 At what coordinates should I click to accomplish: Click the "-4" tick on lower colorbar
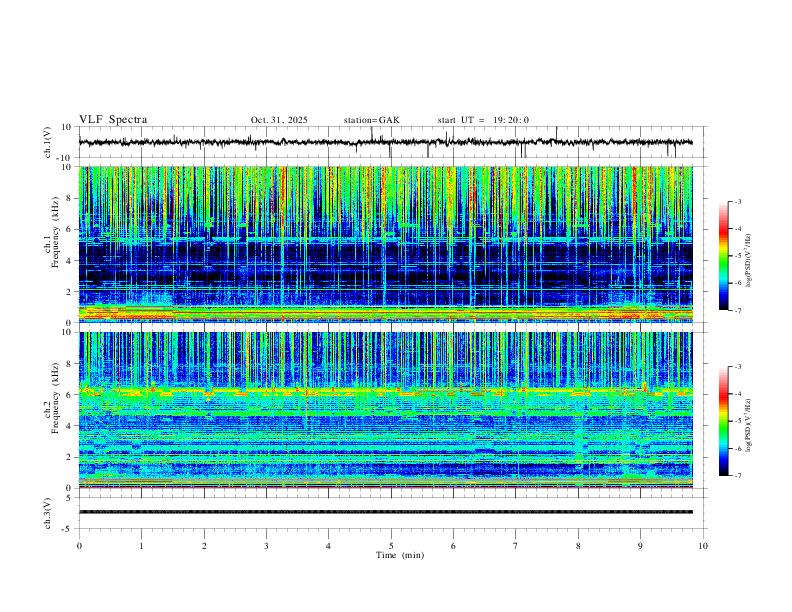737,394
